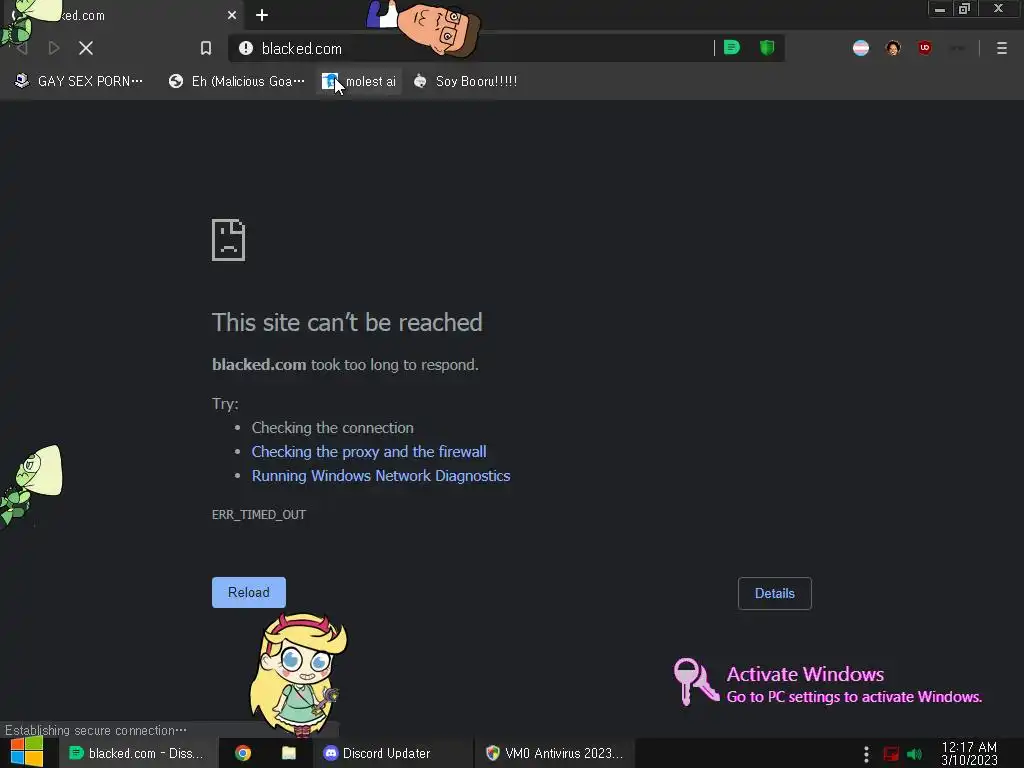1024x768 pixels.
Task: Open the GAY SEX PORN bookmark
Action: click(x=78, y=81)
